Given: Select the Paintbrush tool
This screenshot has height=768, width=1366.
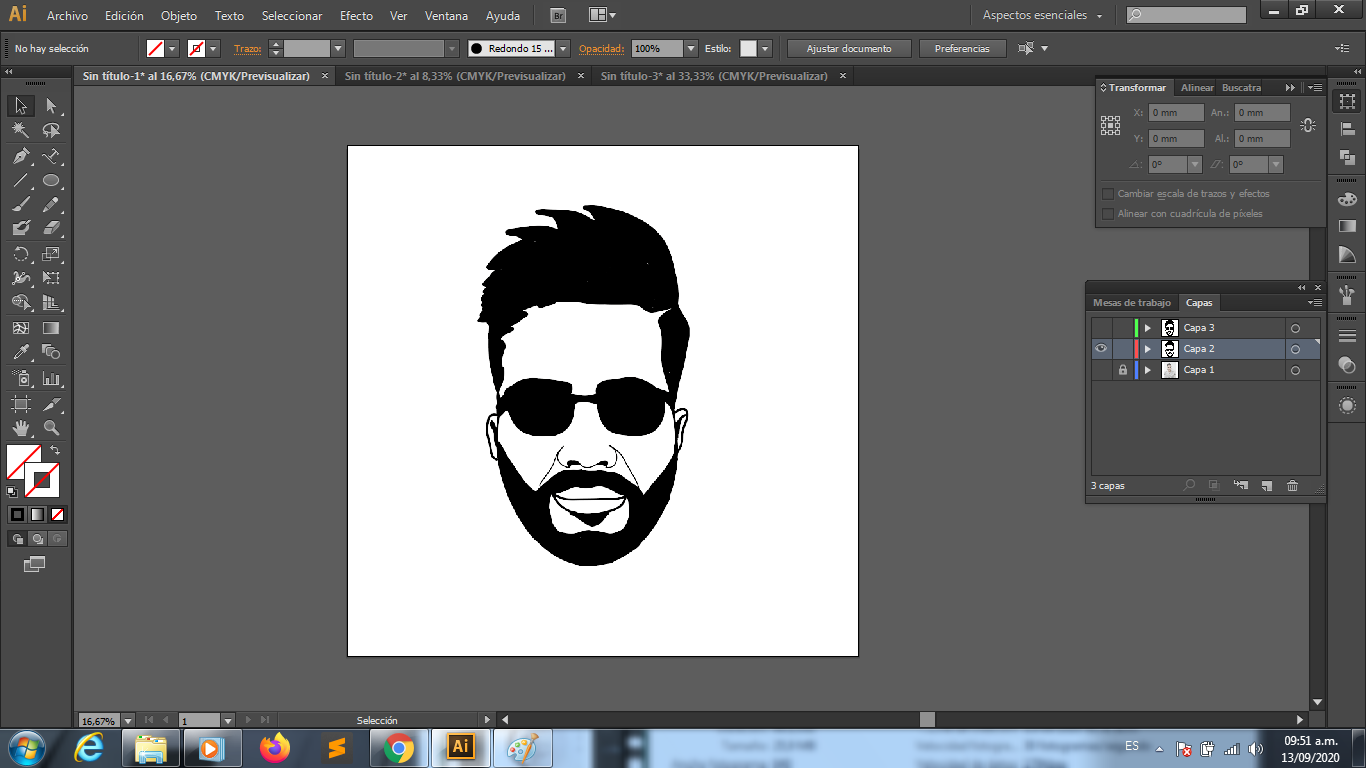Looking at the screenshot, I should (x=21, y=205).
